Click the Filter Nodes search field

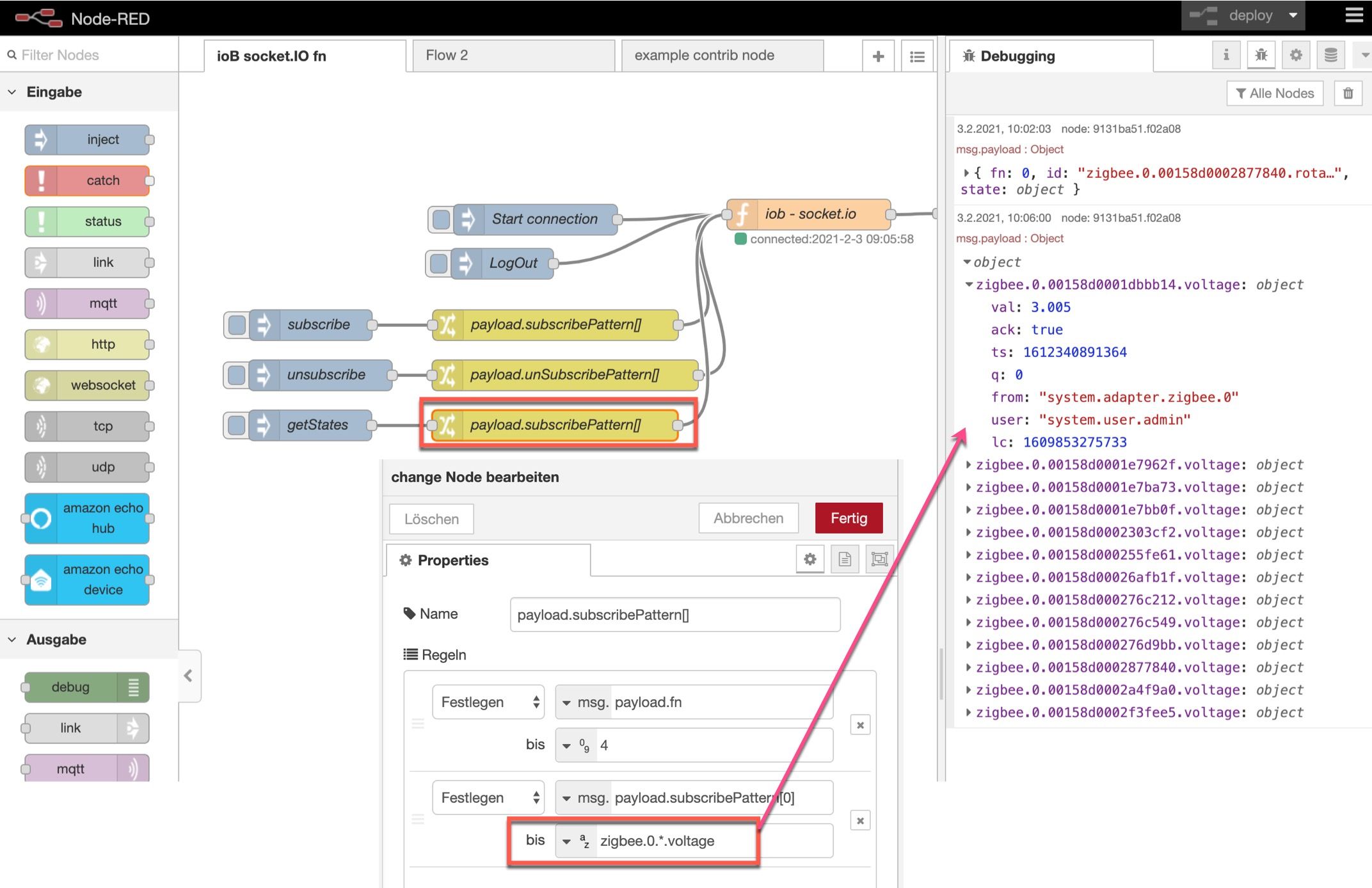click(90, 55)
